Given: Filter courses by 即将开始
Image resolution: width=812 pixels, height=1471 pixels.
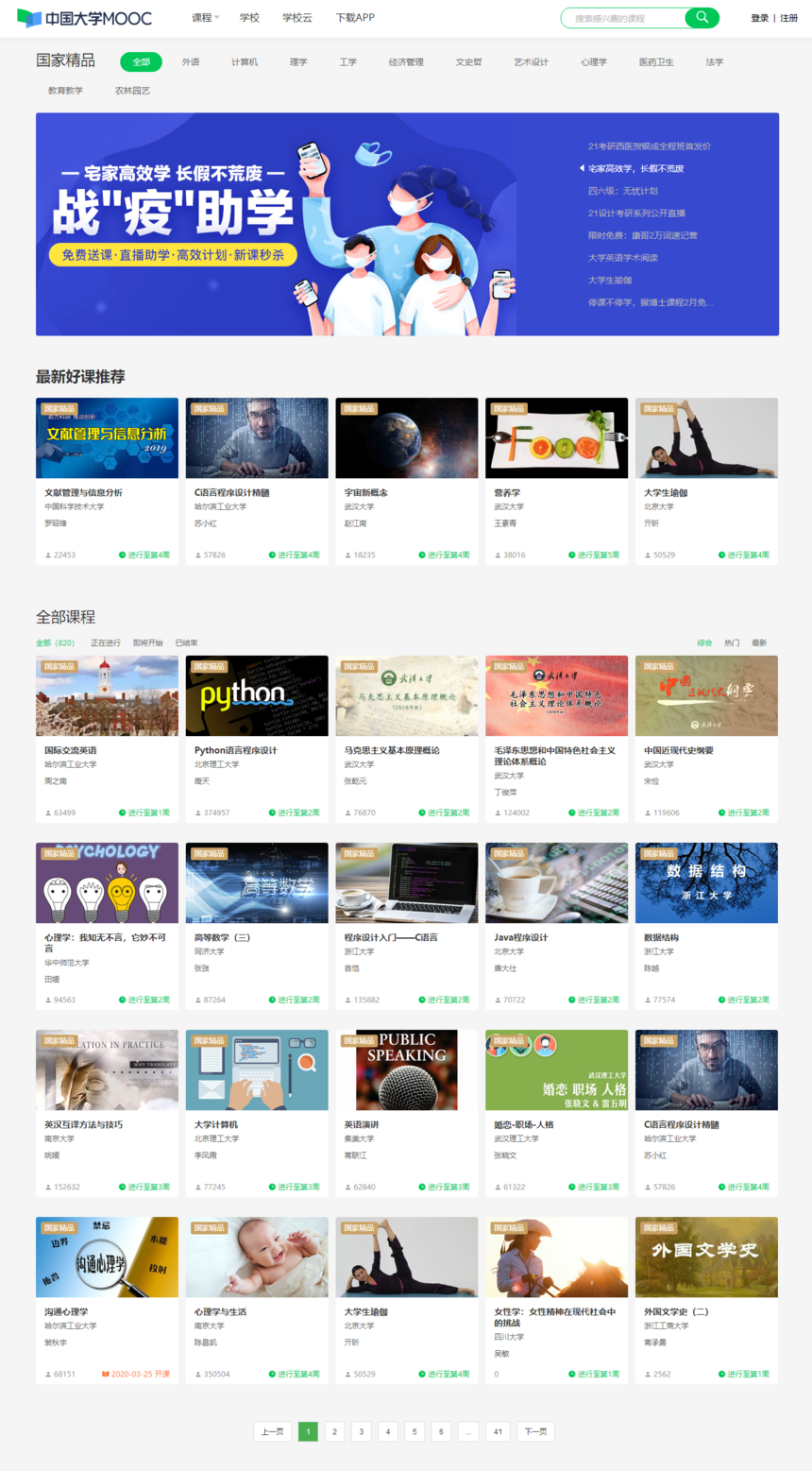Looking at the screenshot, I should (147, 642).
